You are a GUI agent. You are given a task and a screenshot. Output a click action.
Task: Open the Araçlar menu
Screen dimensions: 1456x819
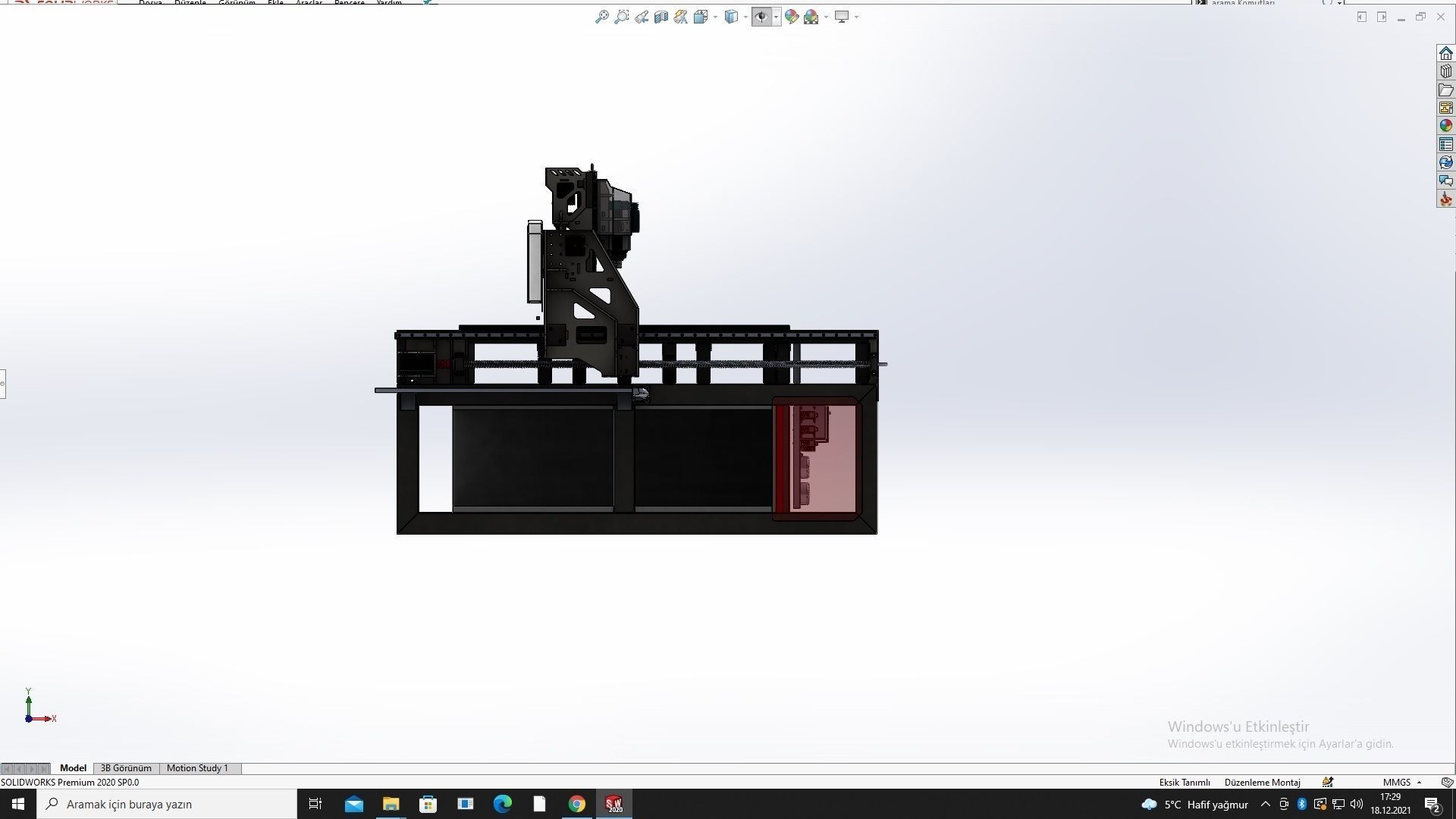click(308, 3)
